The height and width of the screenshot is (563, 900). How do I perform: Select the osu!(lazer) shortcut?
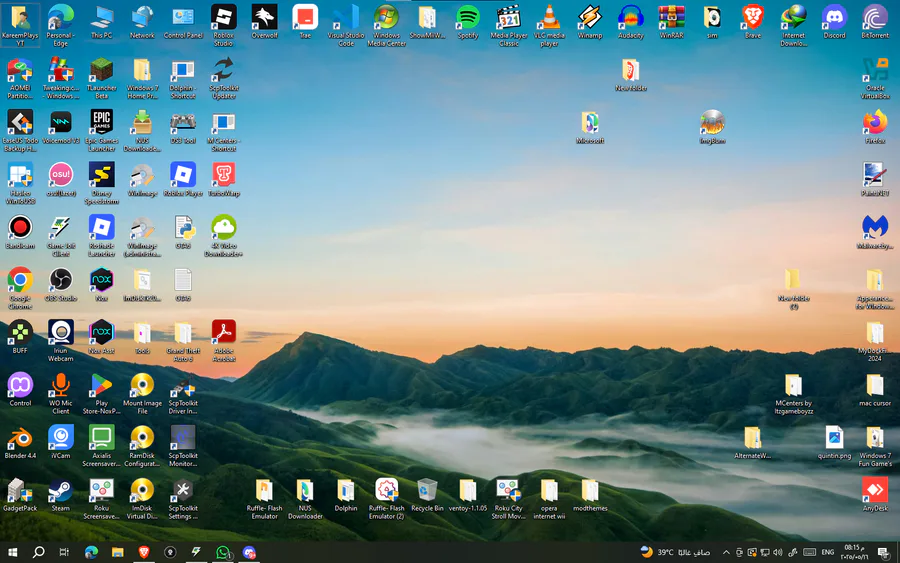click(61, 180)
